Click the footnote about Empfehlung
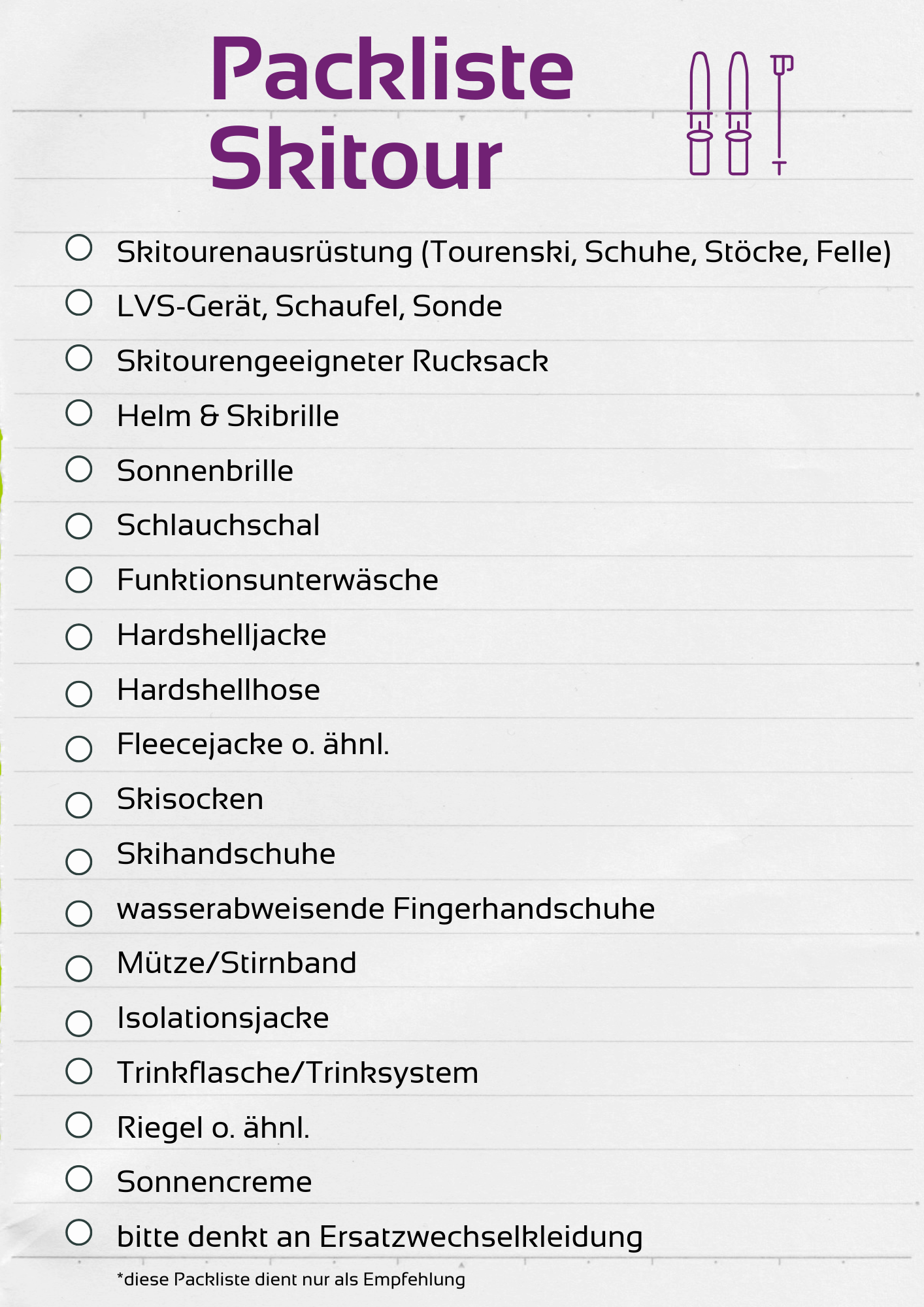 click(x=291, y=1279)
